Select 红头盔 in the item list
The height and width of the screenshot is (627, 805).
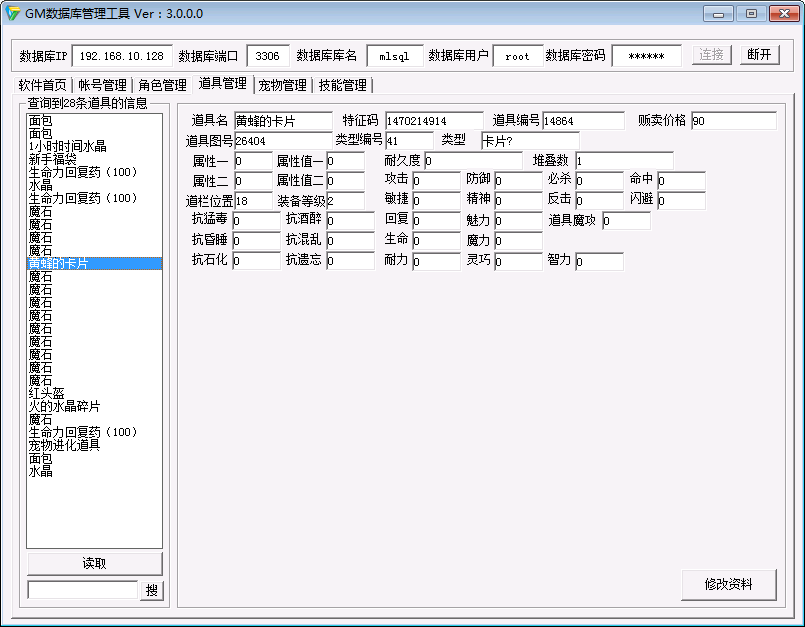coord(47,393)
